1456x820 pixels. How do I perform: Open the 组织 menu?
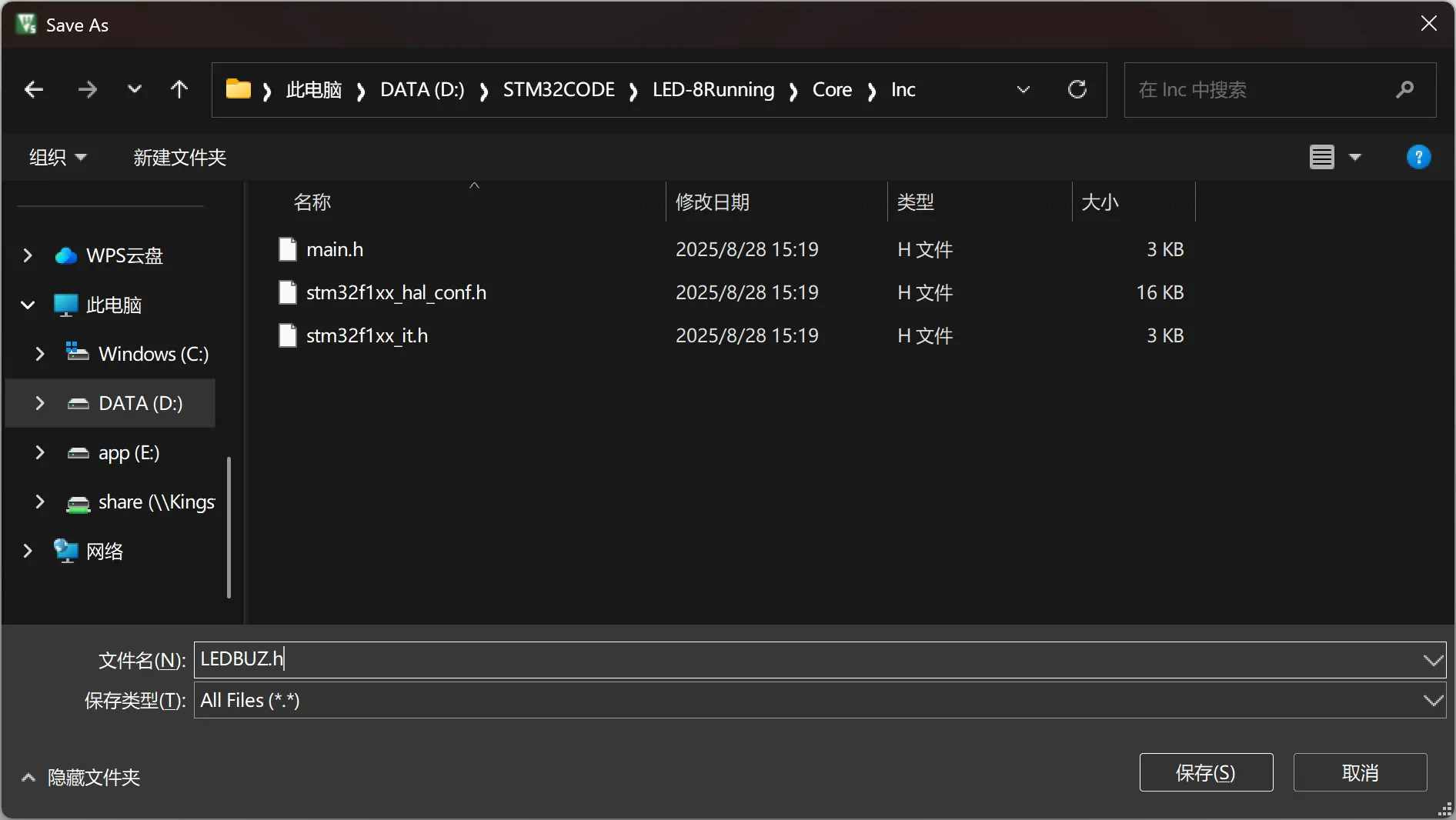(x=57, y=158)
